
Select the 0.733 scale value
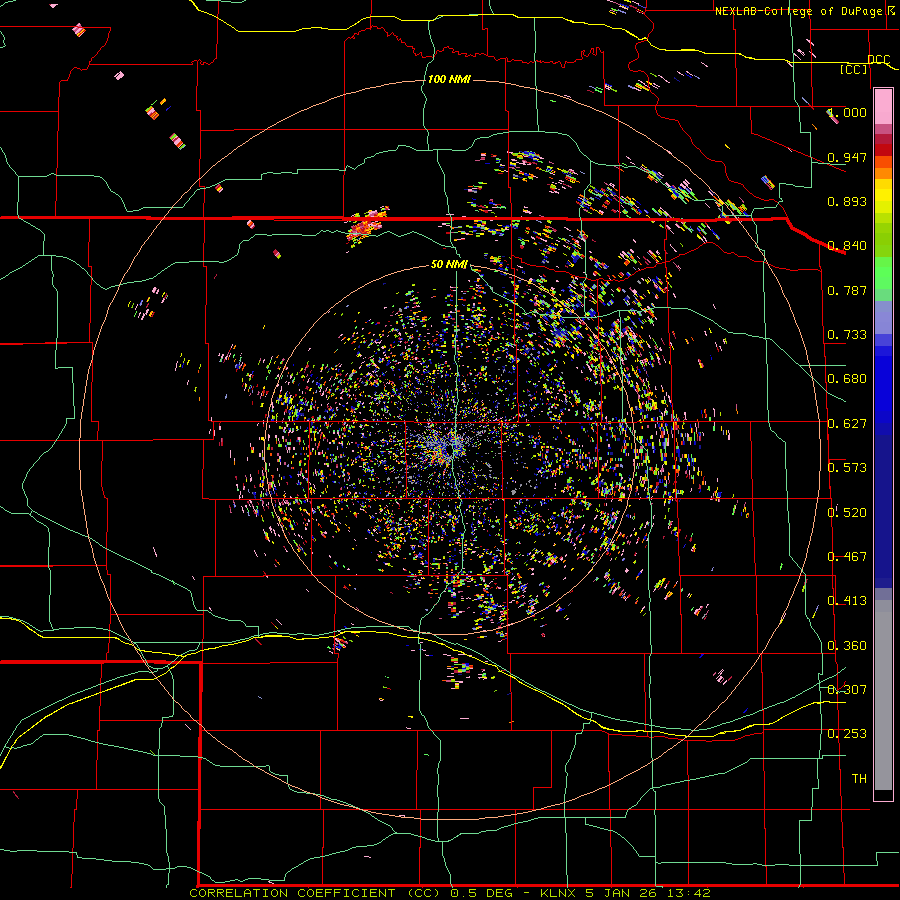point(847,334)
